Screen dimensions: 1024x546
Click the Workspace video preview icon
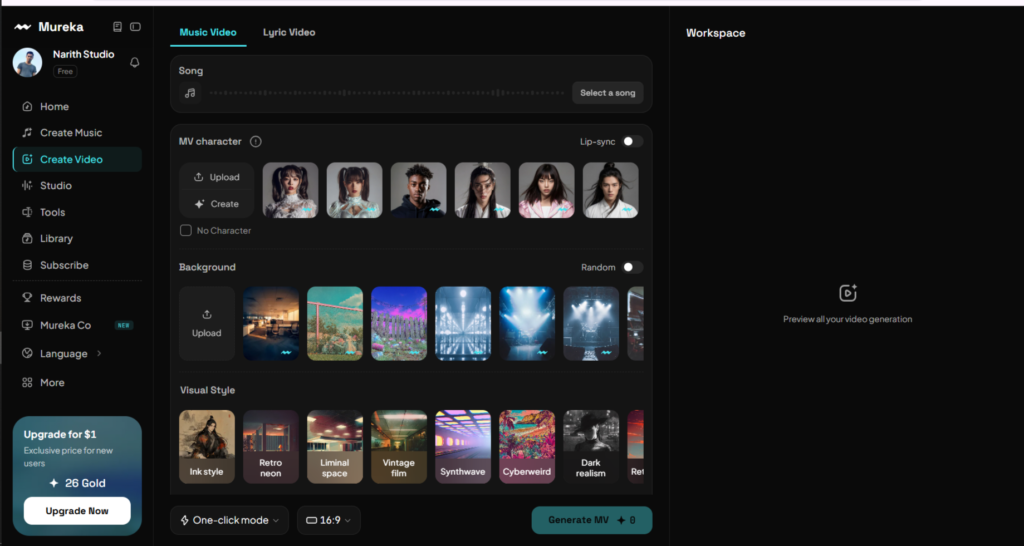[x=848, y=293]
